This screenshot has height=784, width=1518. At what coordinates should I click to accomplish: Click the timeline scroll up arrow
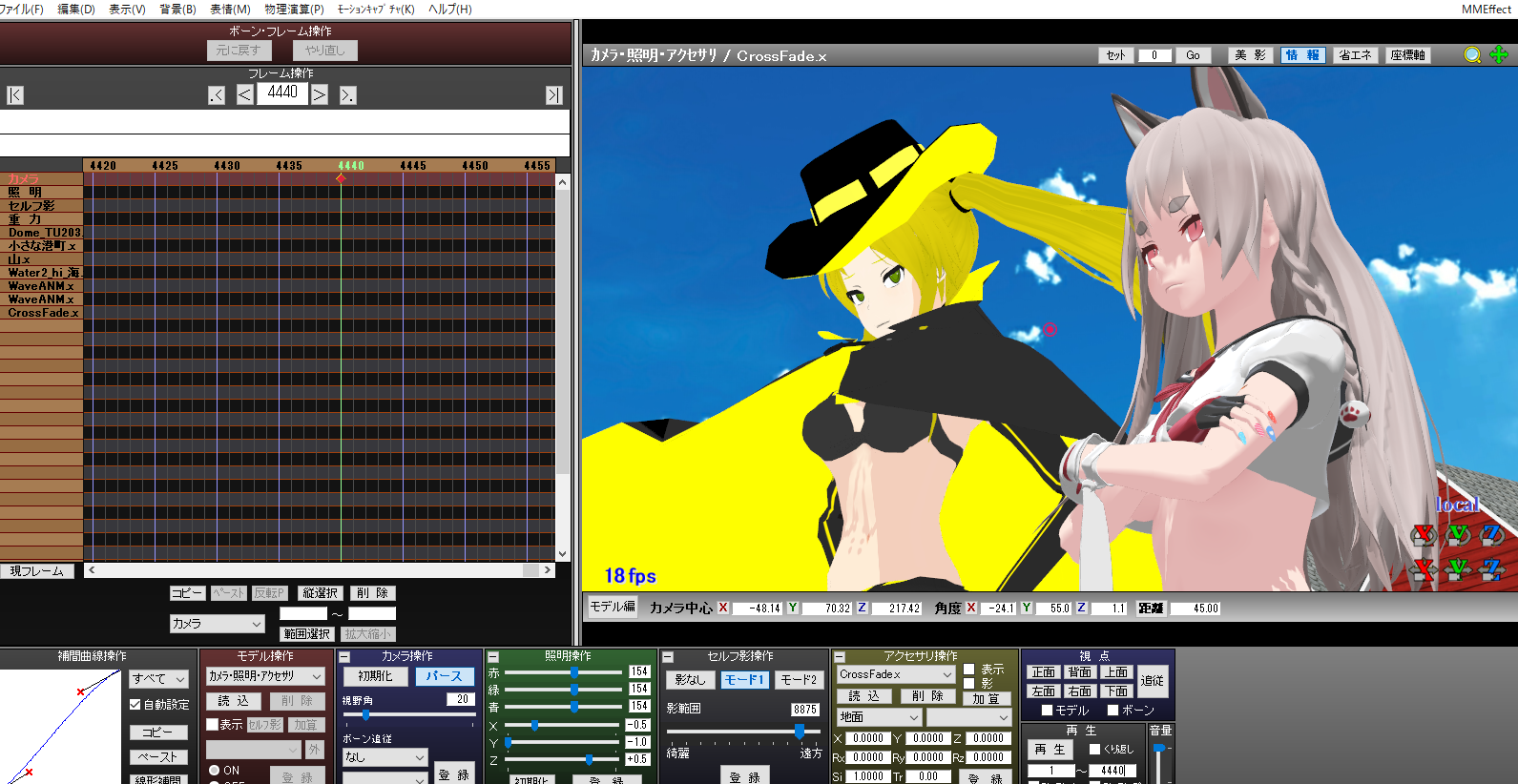point(562,182)
